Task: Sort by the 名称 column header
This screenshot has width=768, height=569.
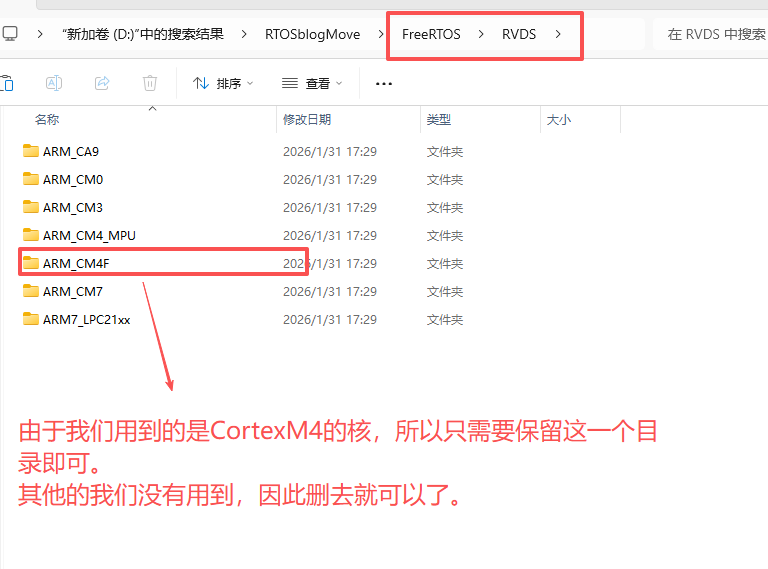Action: 47,120
